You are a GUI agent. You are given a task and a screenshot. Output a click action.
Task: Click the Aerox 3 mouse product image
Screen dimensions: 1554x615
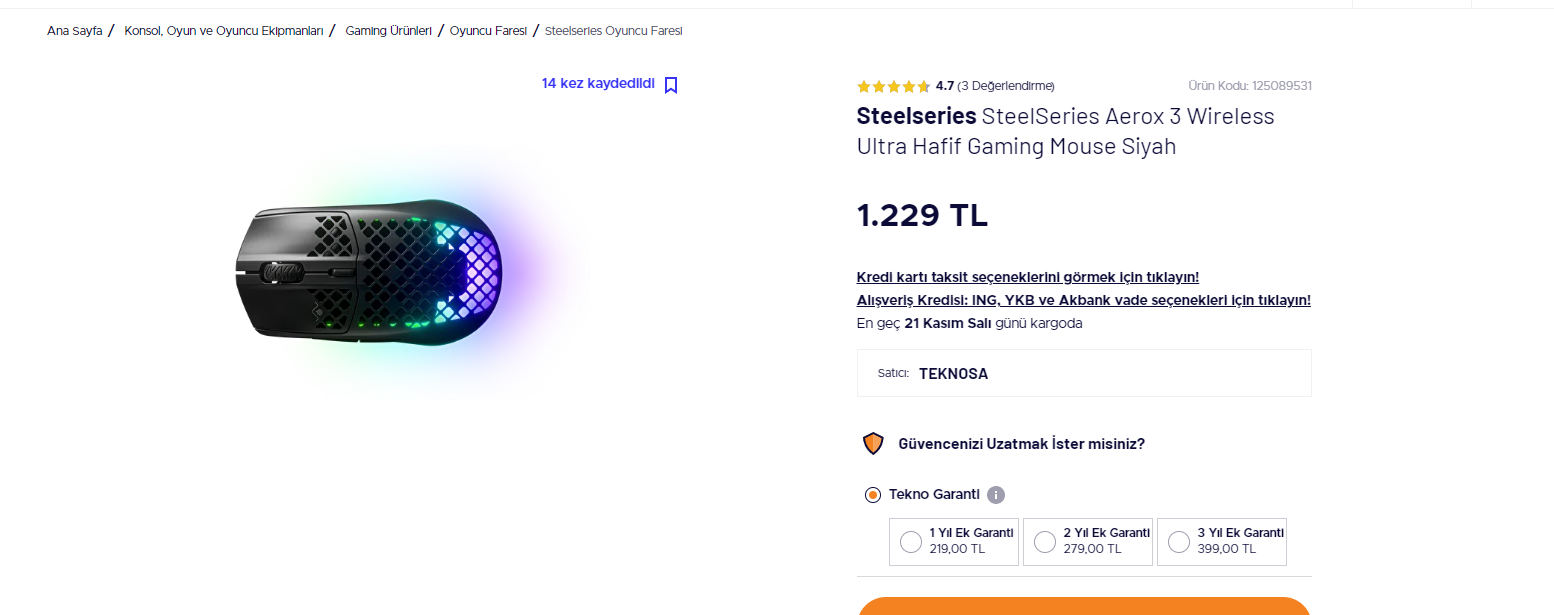368,271
